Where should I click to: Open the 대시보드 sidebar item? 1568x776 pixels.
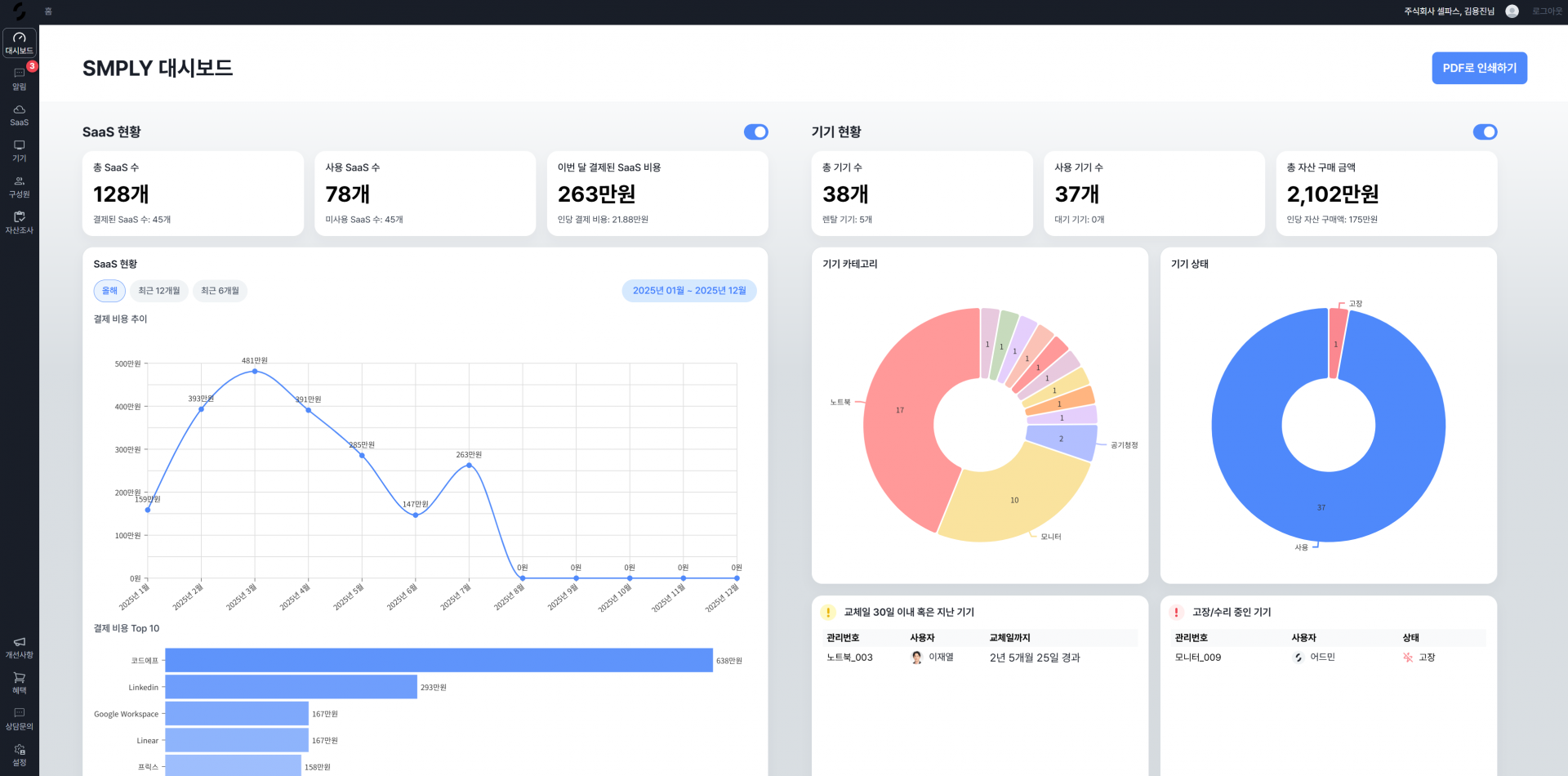coord(20,42)
